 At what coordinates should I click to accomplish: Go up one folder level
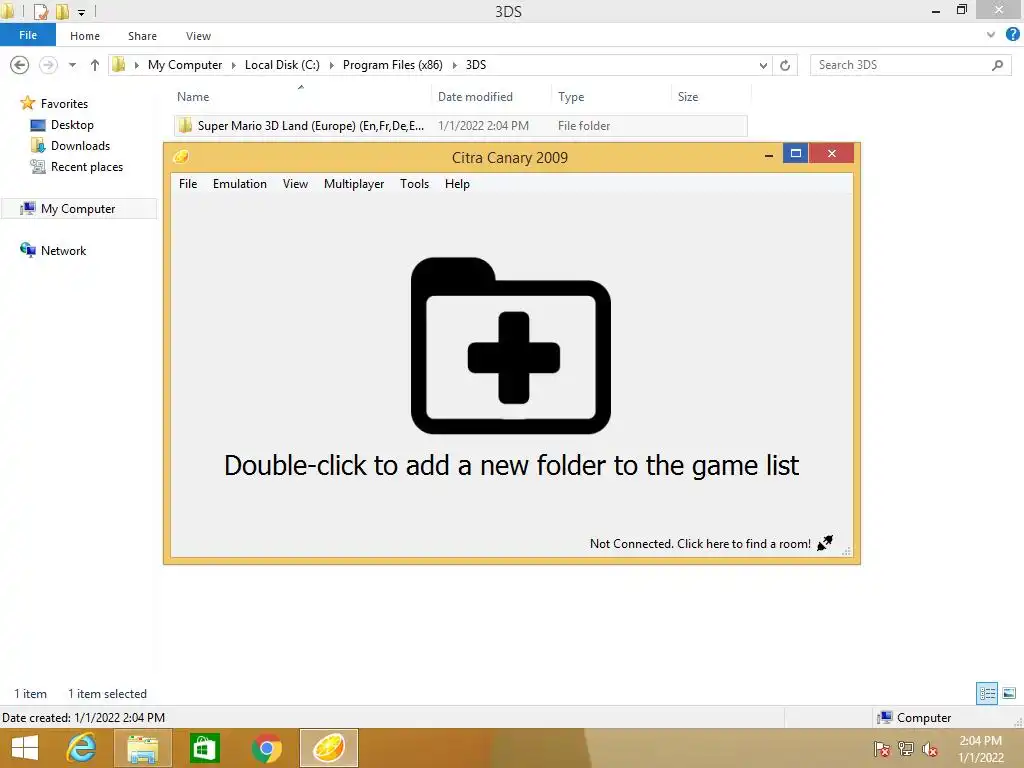pyautogui.click(x=95, y=65)
